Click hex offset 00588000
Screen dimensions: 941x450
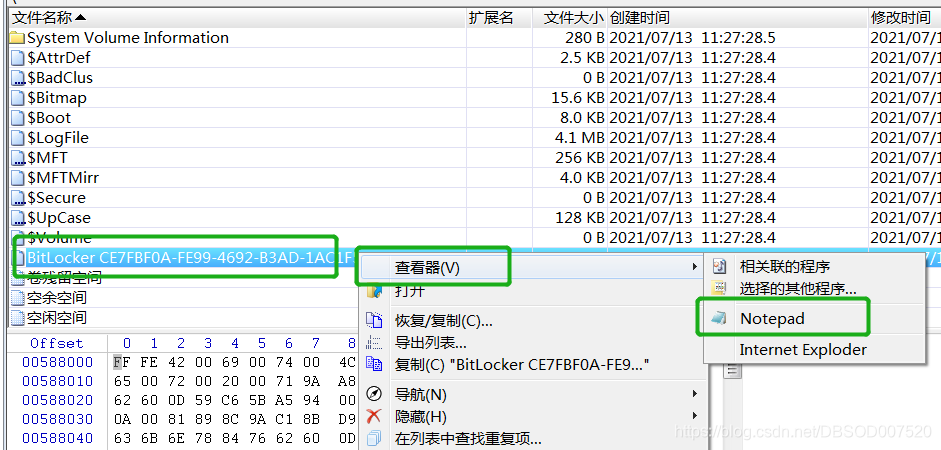click(58, 362)
